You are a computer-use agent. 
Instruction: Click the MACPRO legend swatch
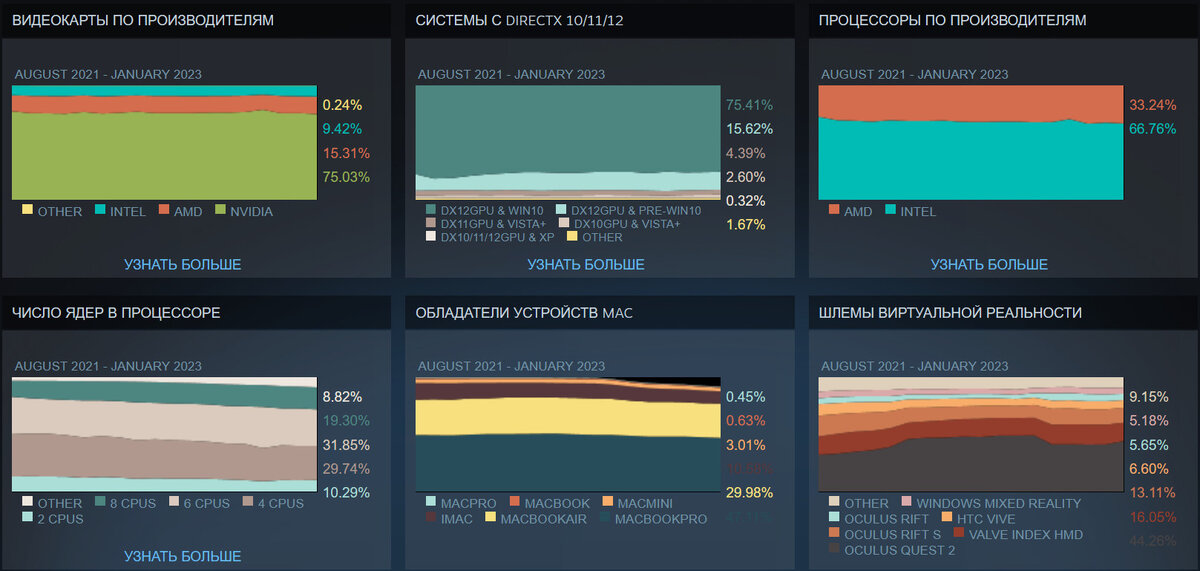pos(431,502)
